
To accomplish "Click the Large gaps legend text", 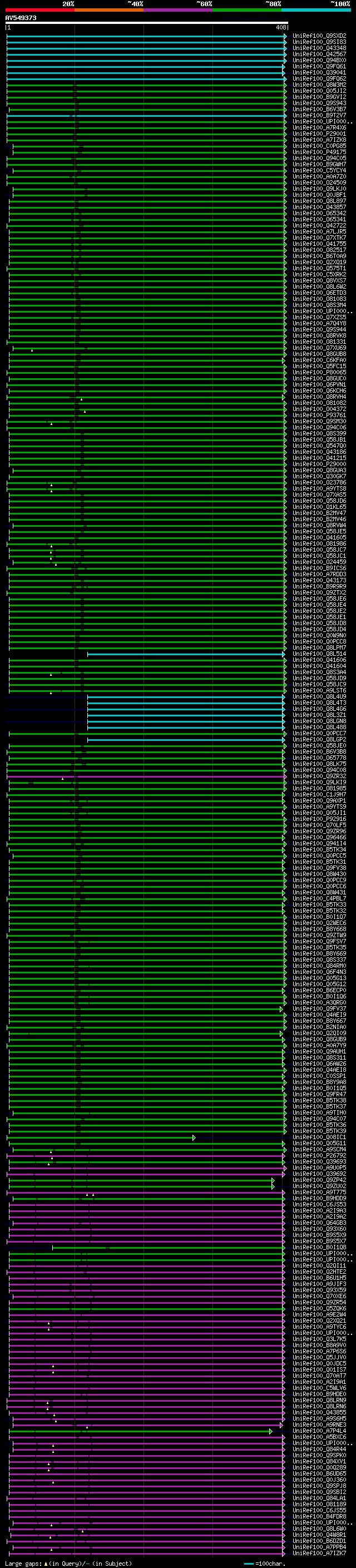I will 68,1563.
